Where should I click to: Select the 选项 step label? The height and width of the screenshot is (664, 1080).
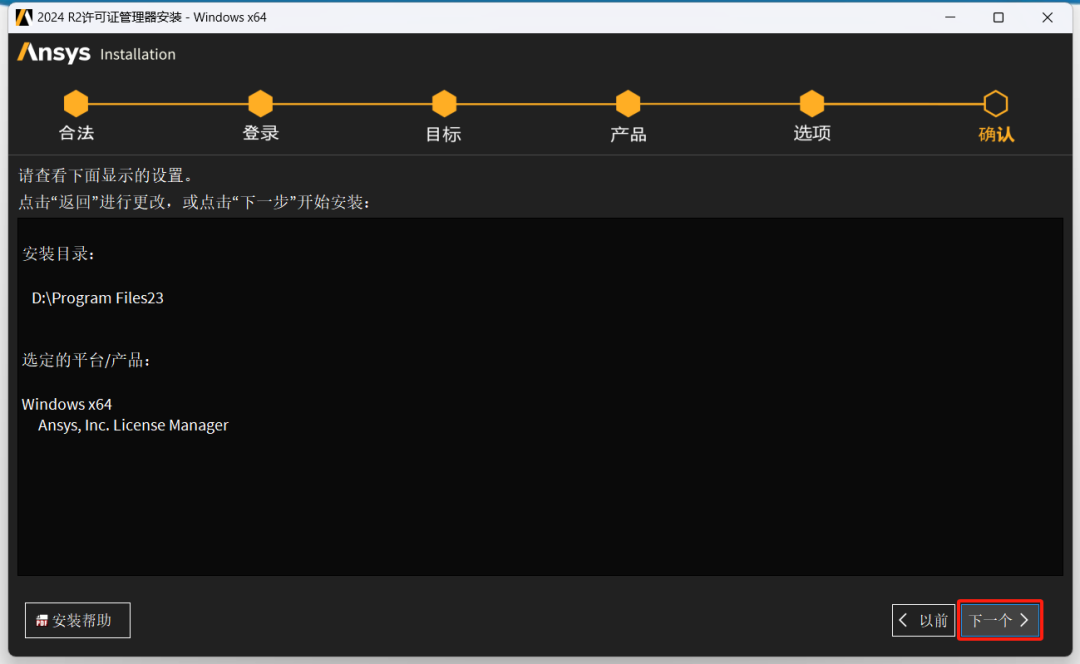(812, 134)
